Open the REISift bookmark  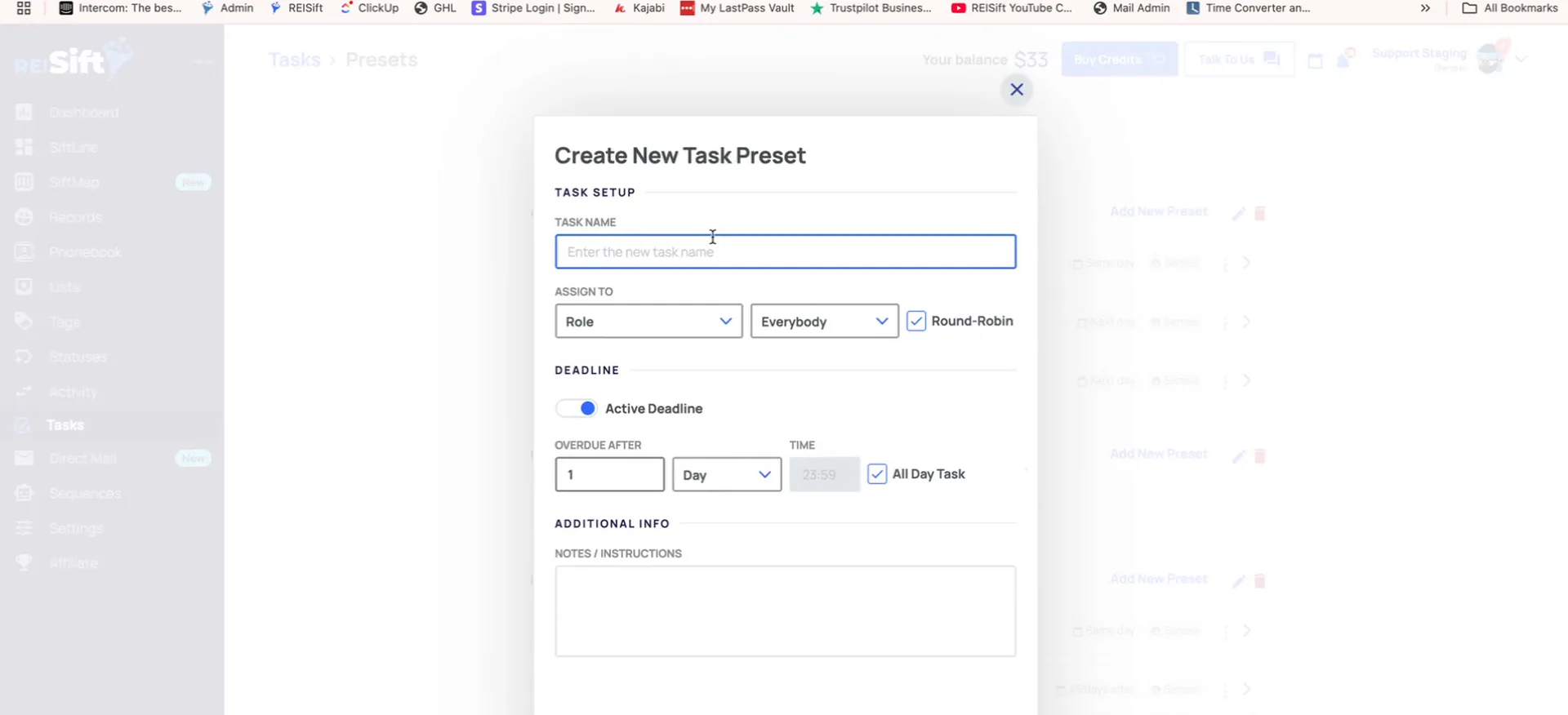coord(296,8)
